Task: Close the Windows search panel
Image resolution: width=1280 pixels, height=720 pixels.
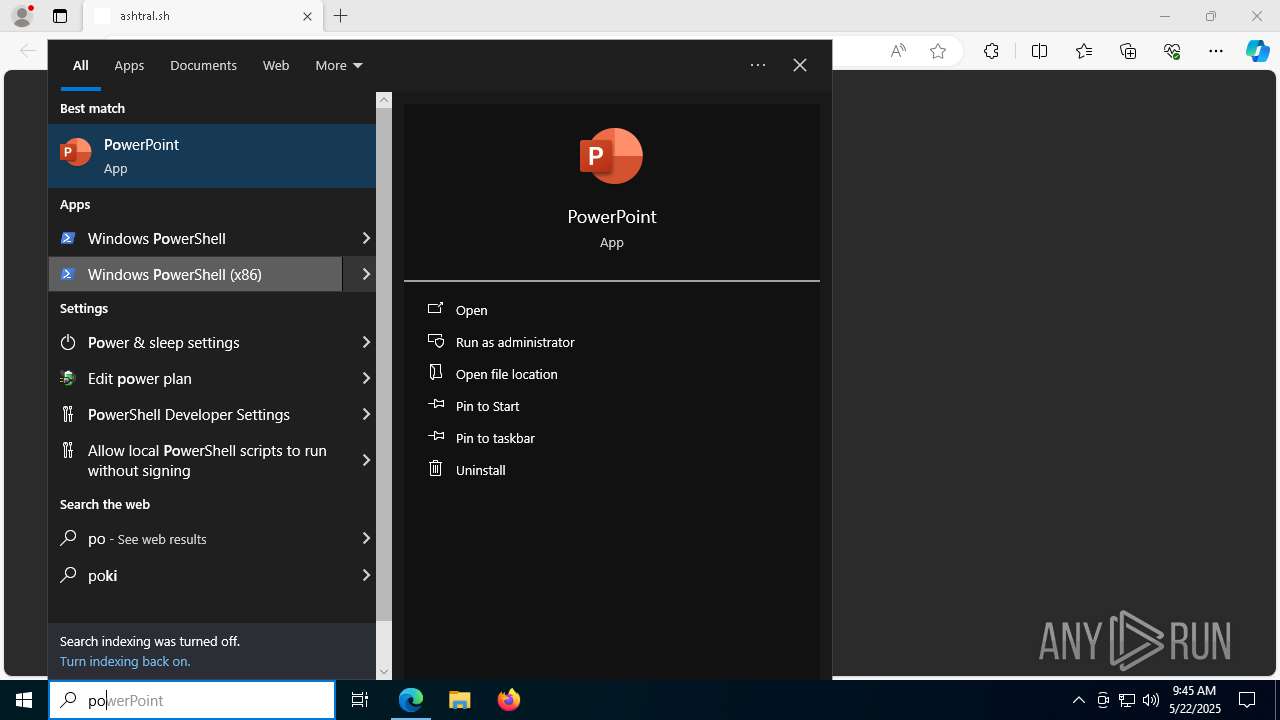Action: click(800, 65)
